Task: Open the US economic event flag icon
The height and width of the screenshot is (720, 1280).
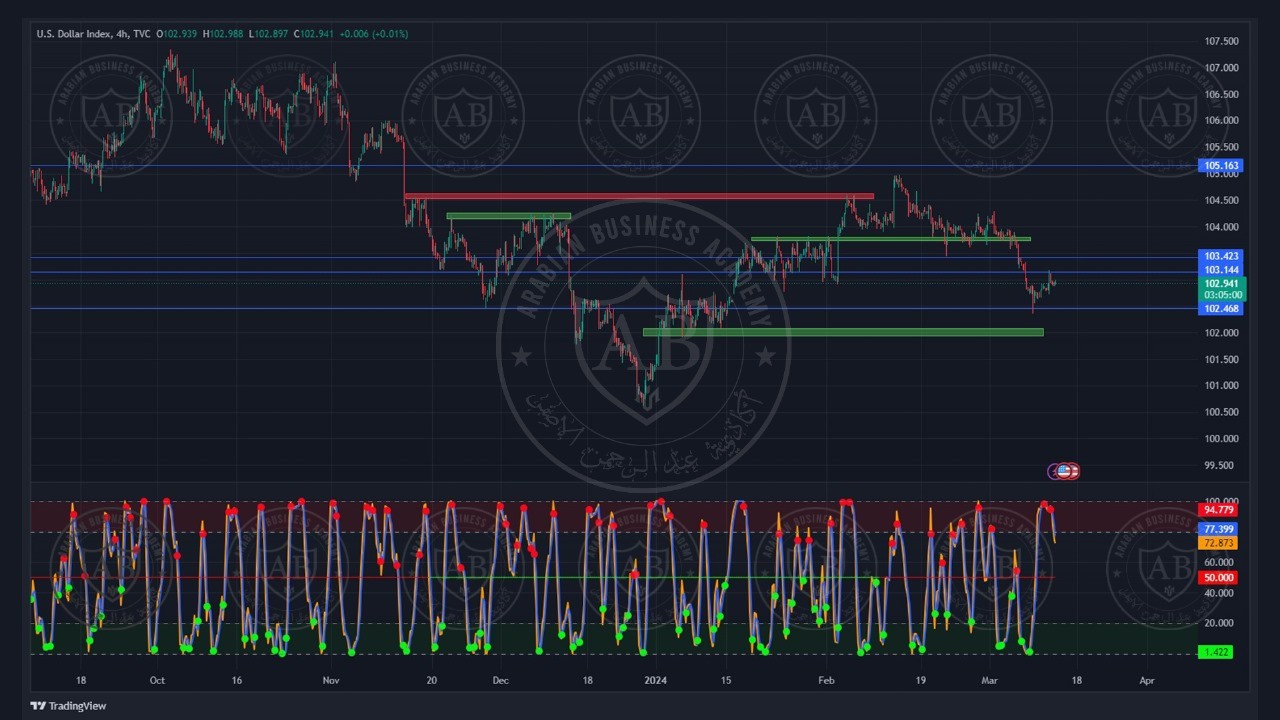Action: click(1064, 471)
